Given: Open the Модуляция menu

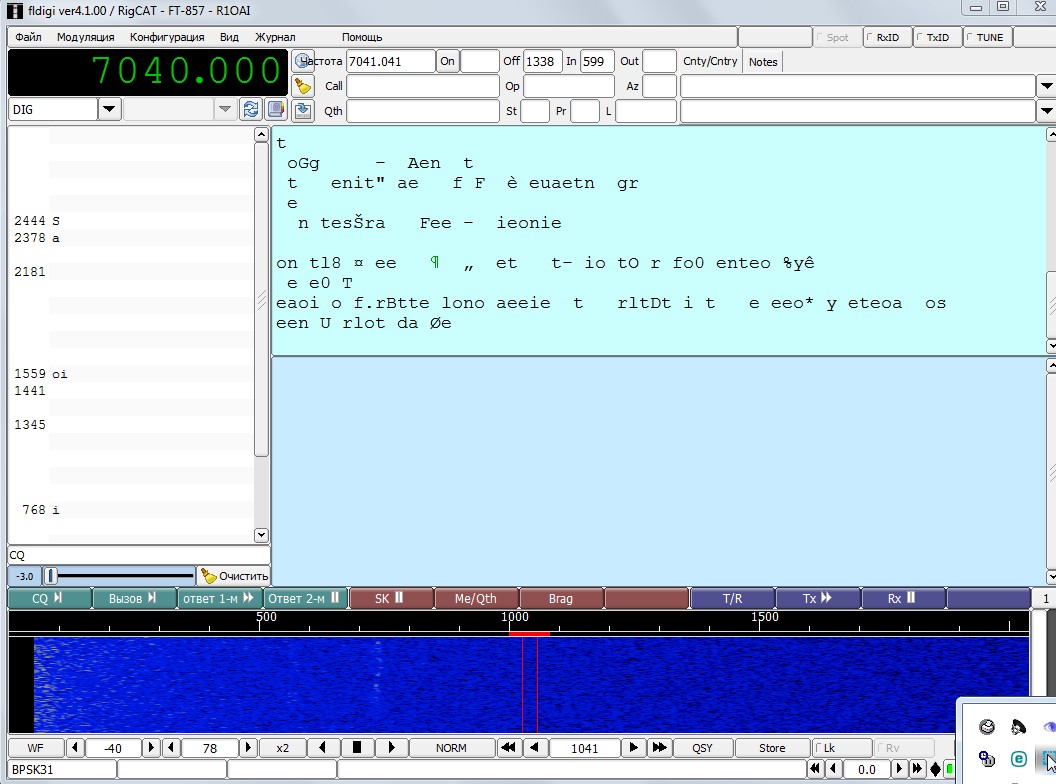Looking at the screenshot, I should pyautogui.click(x=85, y=37).
